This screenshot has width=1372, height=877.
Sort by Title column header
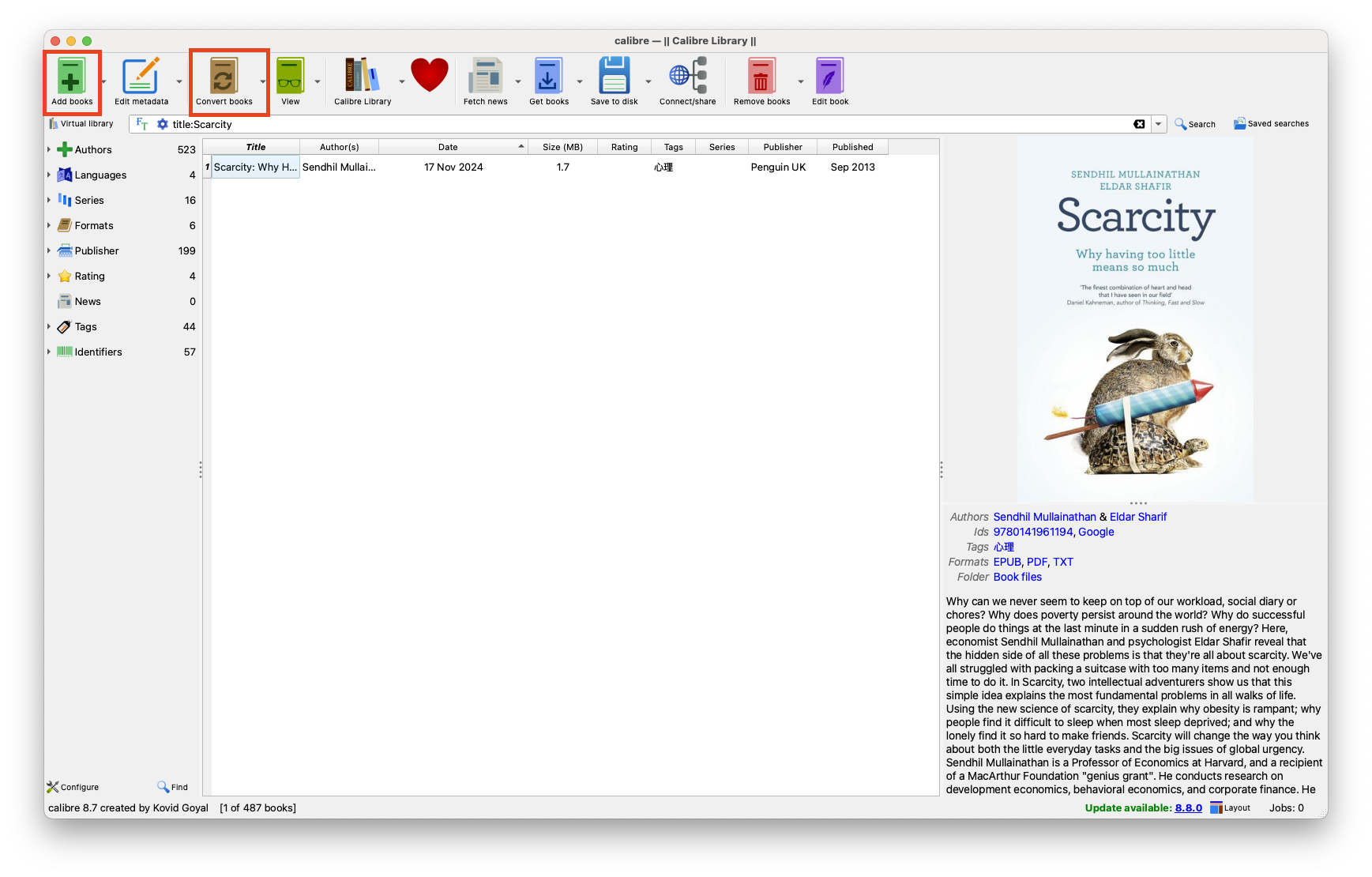255,147
